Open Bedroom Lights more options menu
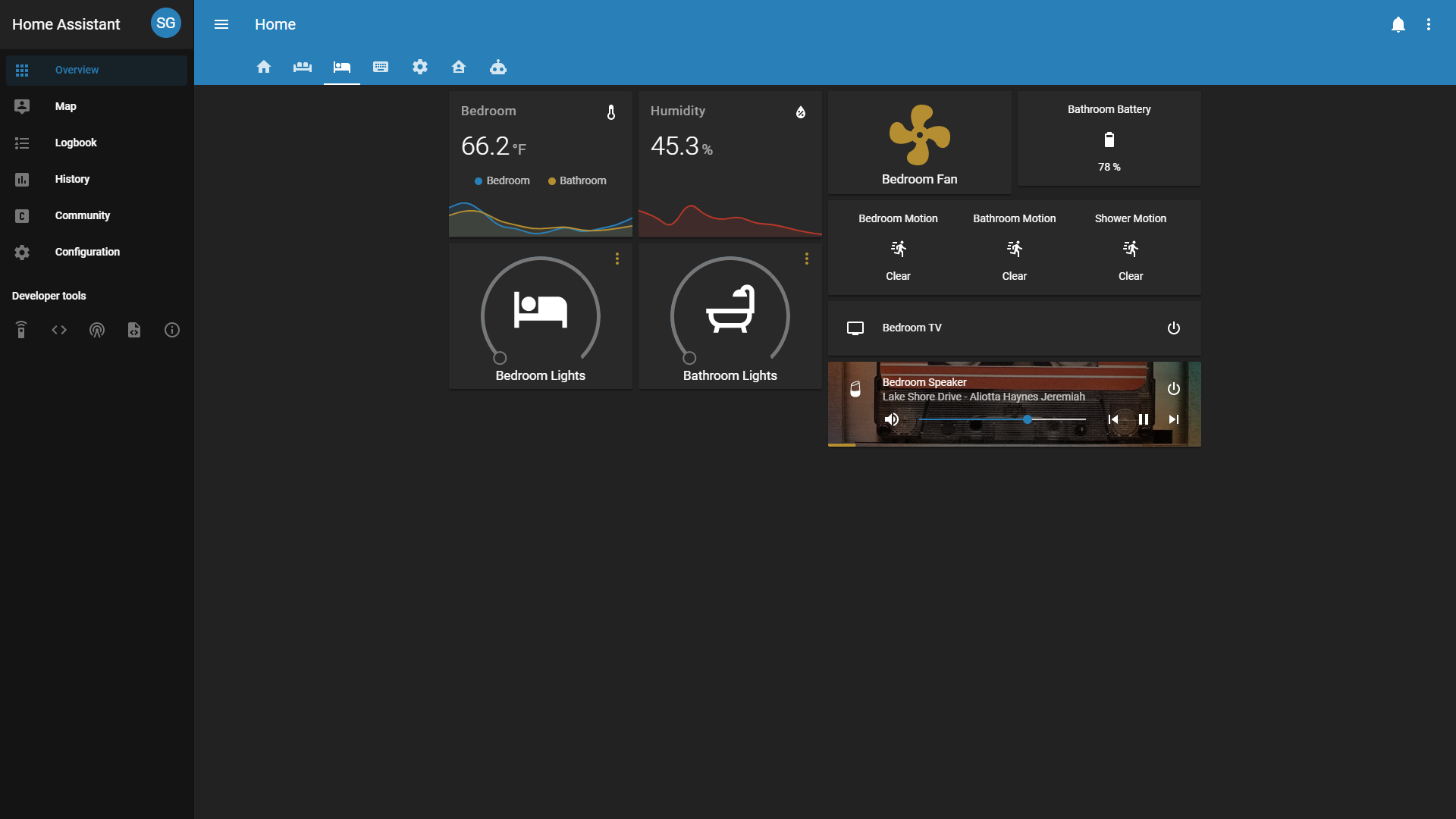The height and width of the screenshot is (819, 1456). point(617,259)
